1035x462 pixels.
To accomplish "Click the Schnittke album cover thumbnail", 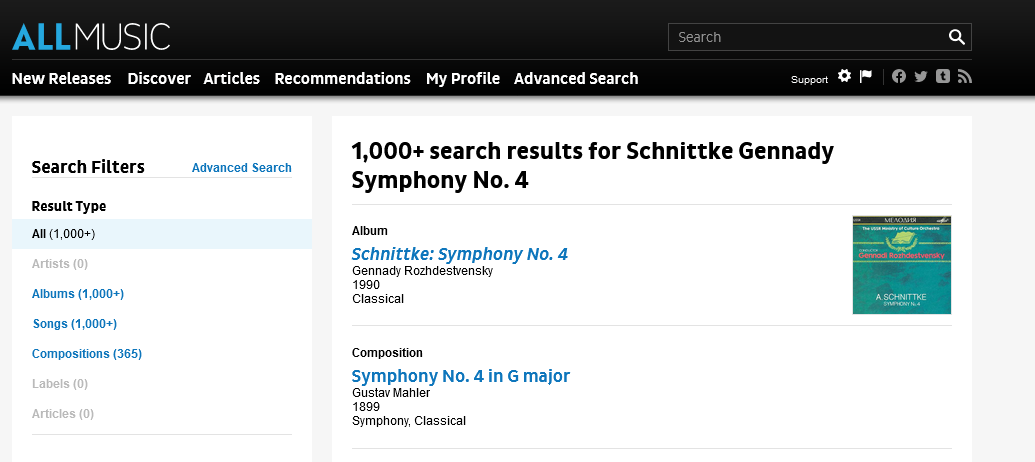I will pos(901,265).
